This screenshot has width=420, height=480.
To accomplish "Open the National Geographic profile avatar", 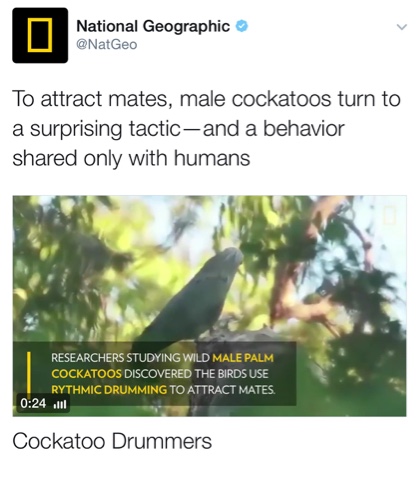I will [40, 35].
